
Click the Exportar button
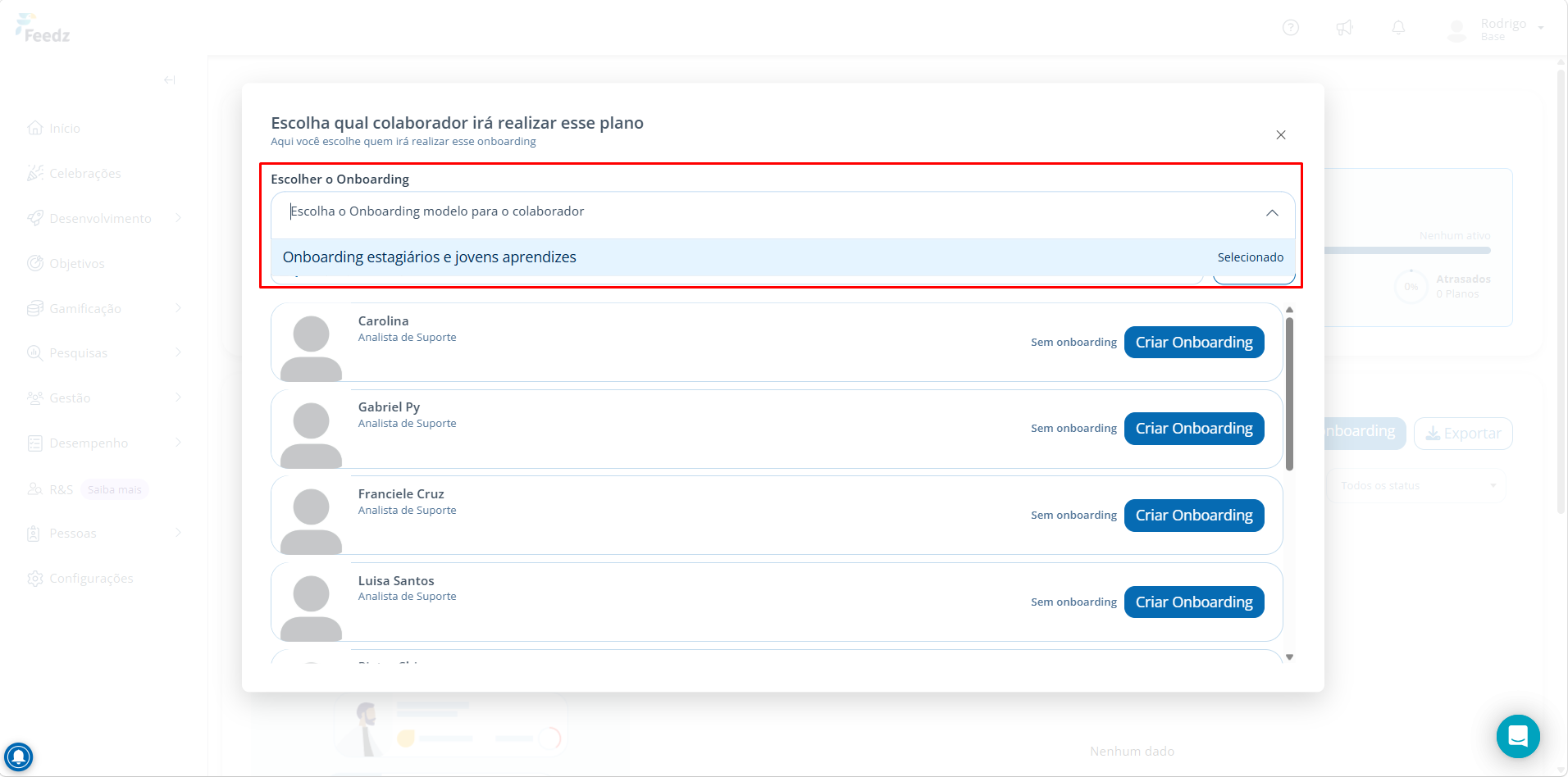point(1463,433)
